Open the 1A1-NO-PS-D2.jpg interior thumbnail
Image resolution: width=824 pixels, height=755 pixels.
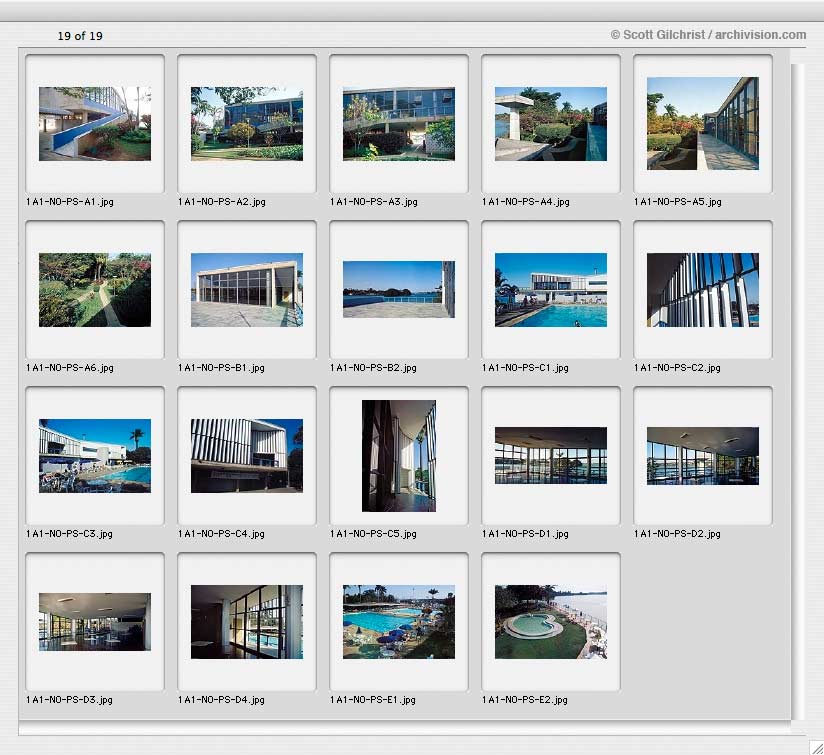tap(703, 456)
